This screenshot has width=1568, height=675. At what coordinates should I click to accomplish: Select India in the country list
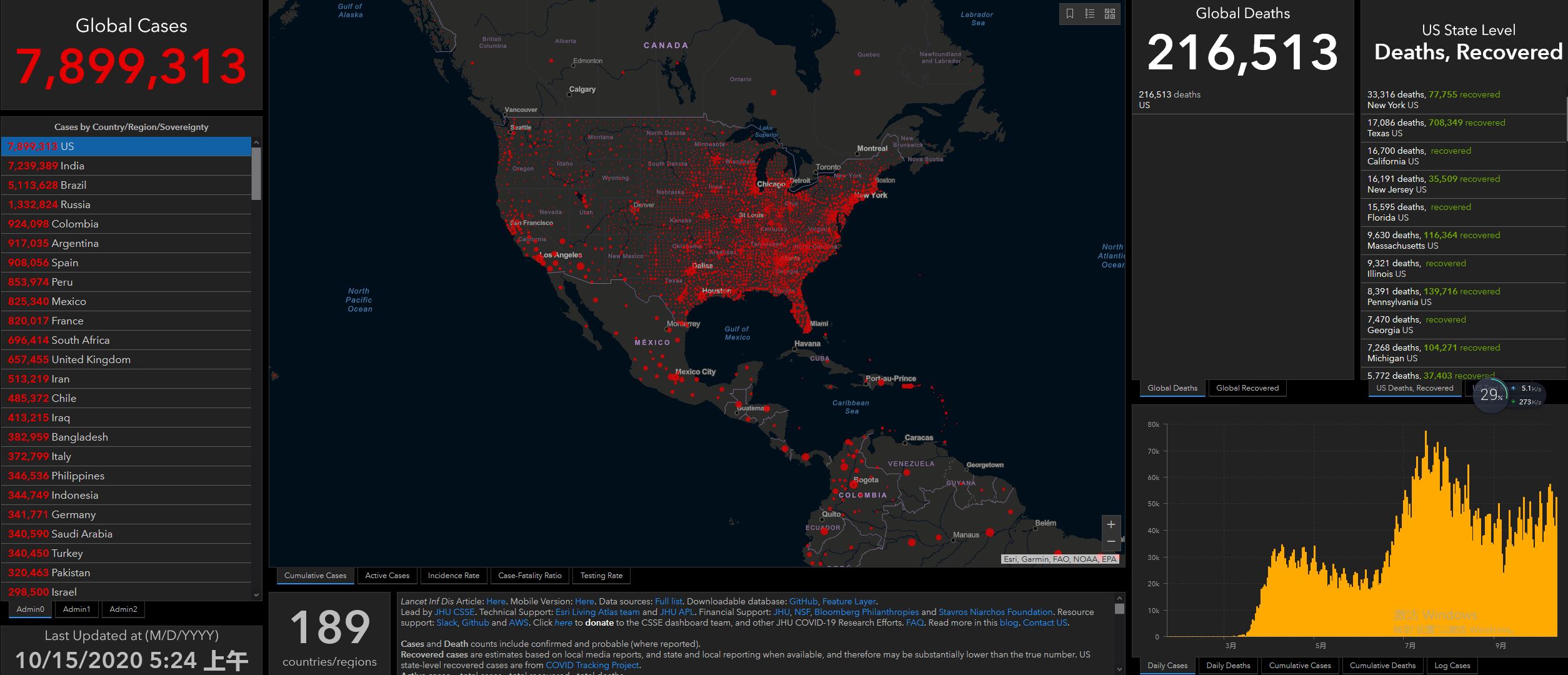(x=72, y=166)
